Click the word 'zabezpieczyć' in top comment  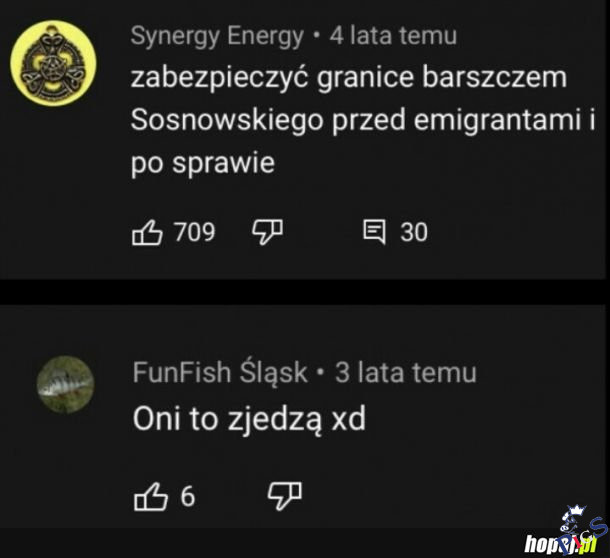click(220, 78)
